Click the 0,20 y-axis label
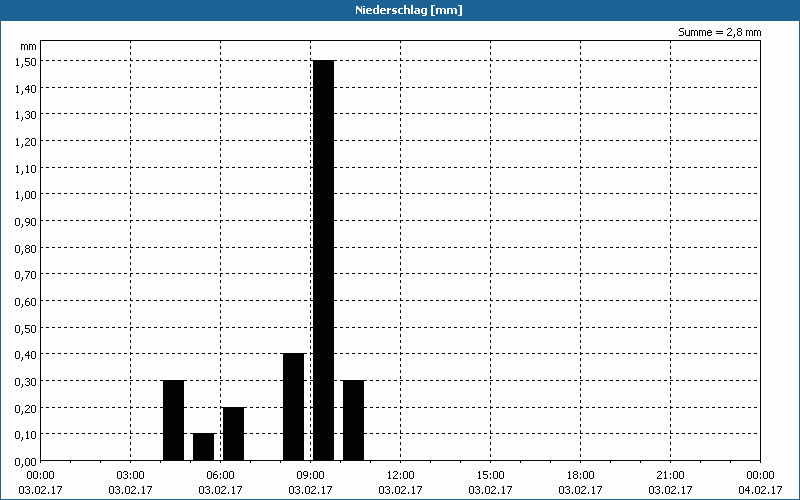This screenshot has width=800, height=500. point(26,408)
